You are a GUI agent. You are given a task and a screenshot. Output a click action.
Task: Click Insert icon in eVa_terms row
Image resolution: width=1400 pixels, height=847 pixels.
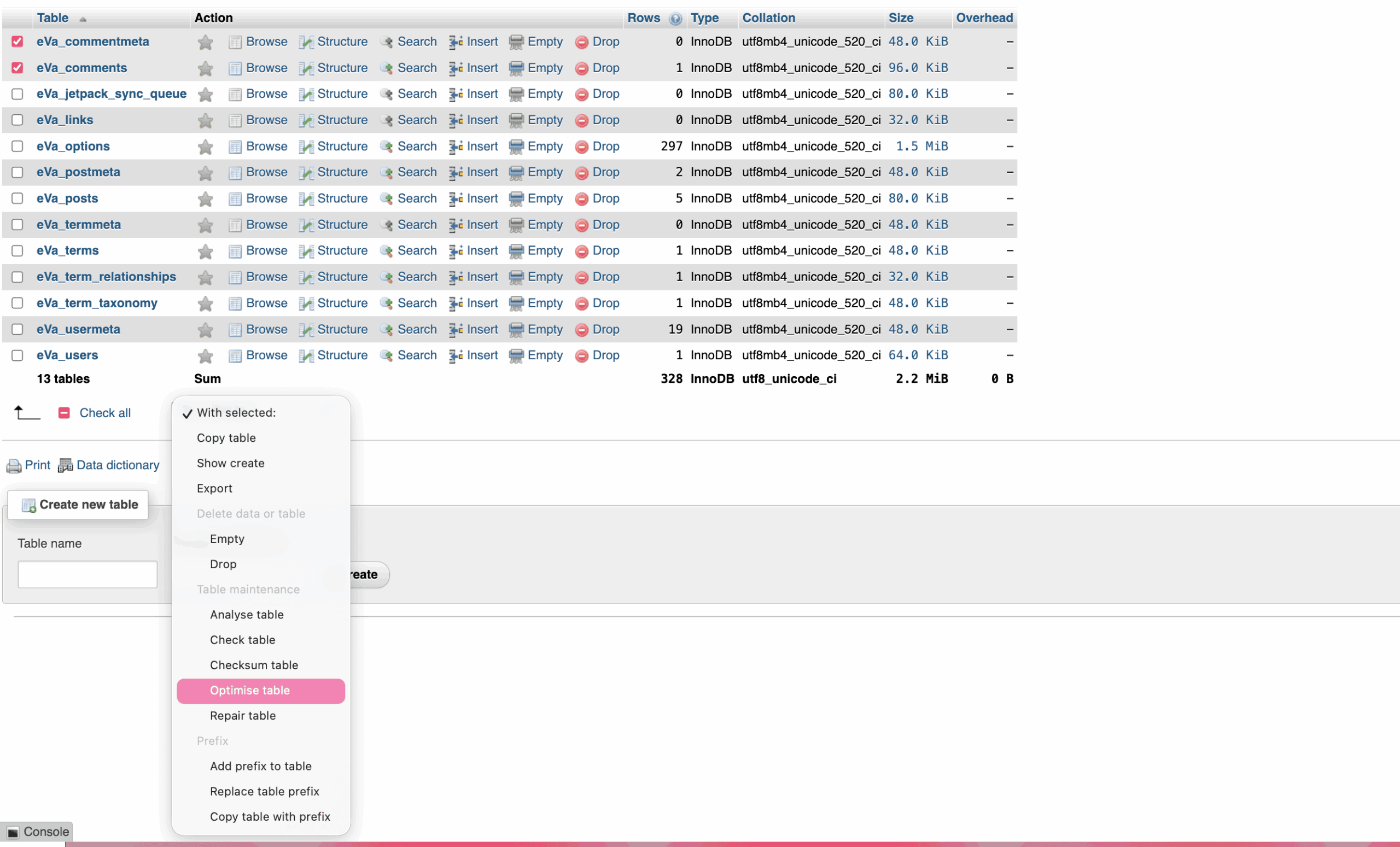pos(456,251)
